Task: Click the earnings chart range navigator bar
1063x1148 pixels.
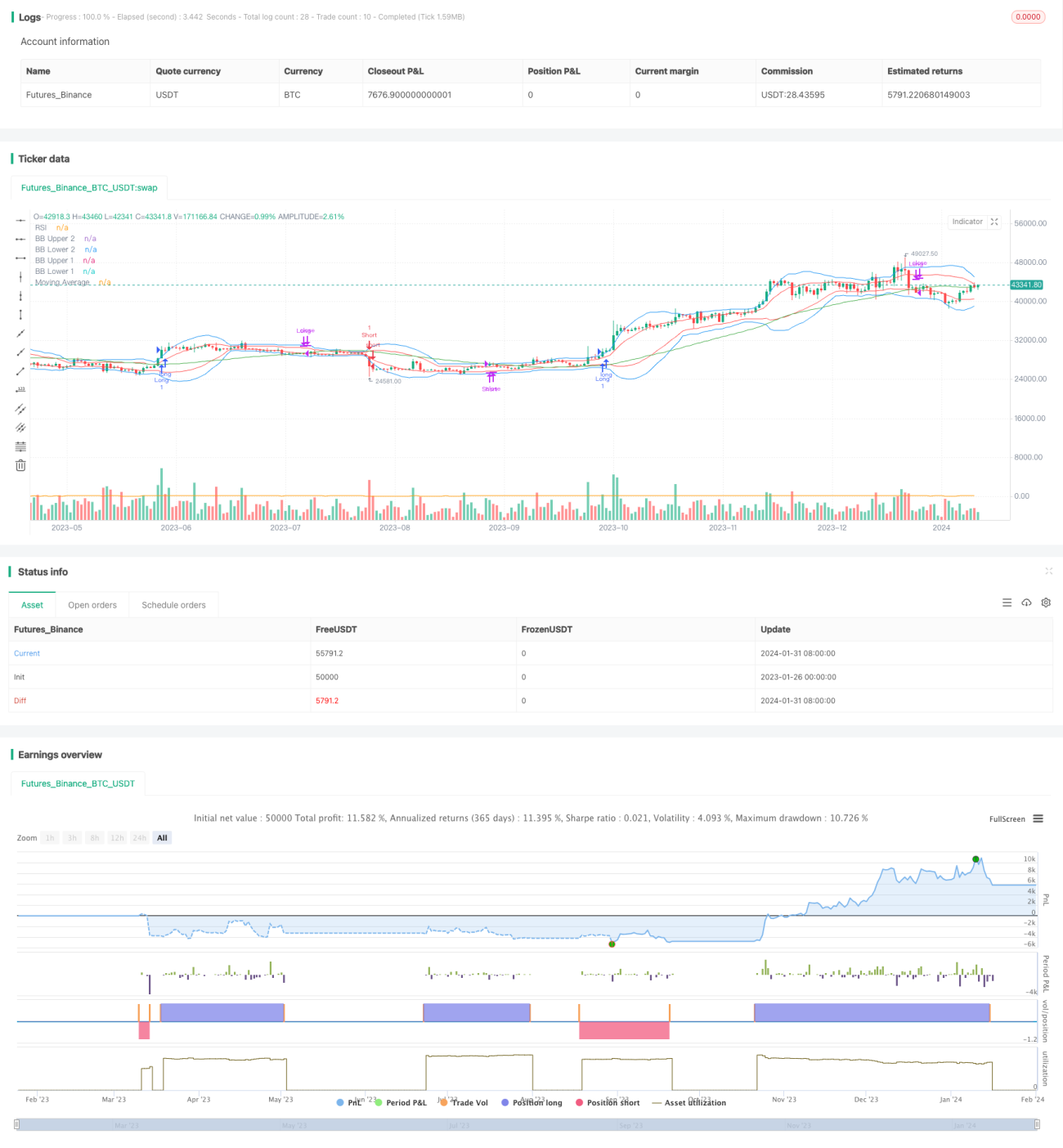Action: click(527, 1124)
